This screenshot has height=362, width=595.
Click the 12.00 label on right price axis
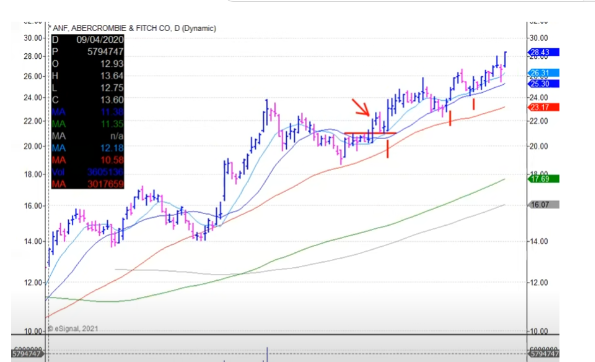pyautogui.click(x=539, y=283)
